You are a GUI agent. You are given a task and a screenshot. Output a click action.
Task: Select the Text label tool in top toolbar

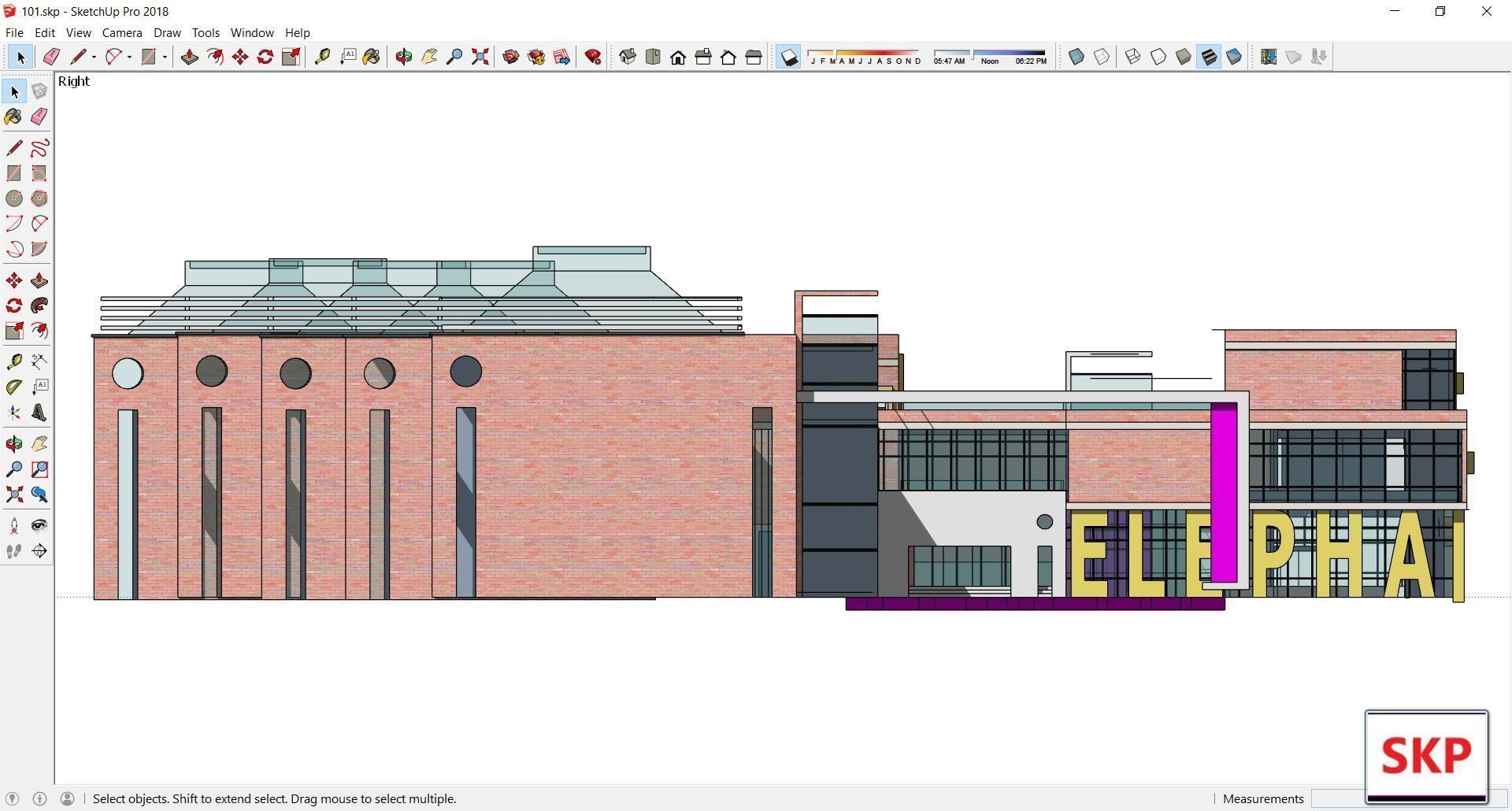(x=347, y=57)
